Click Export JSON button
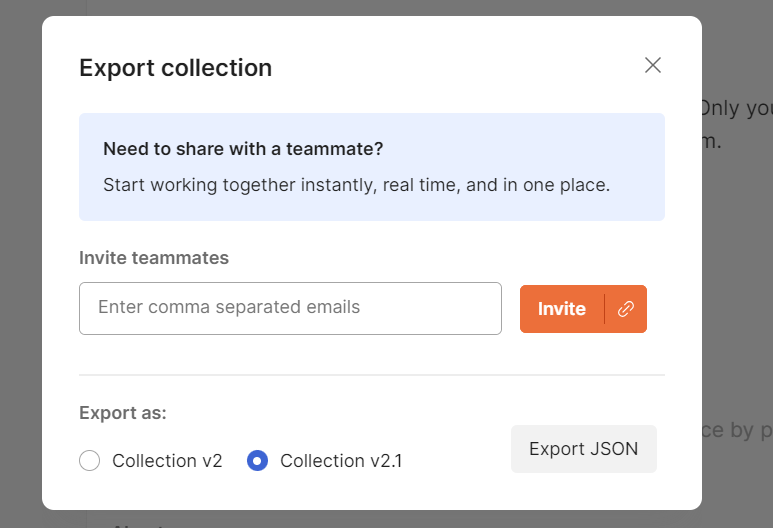773x528 pixels. pos(584,449)
